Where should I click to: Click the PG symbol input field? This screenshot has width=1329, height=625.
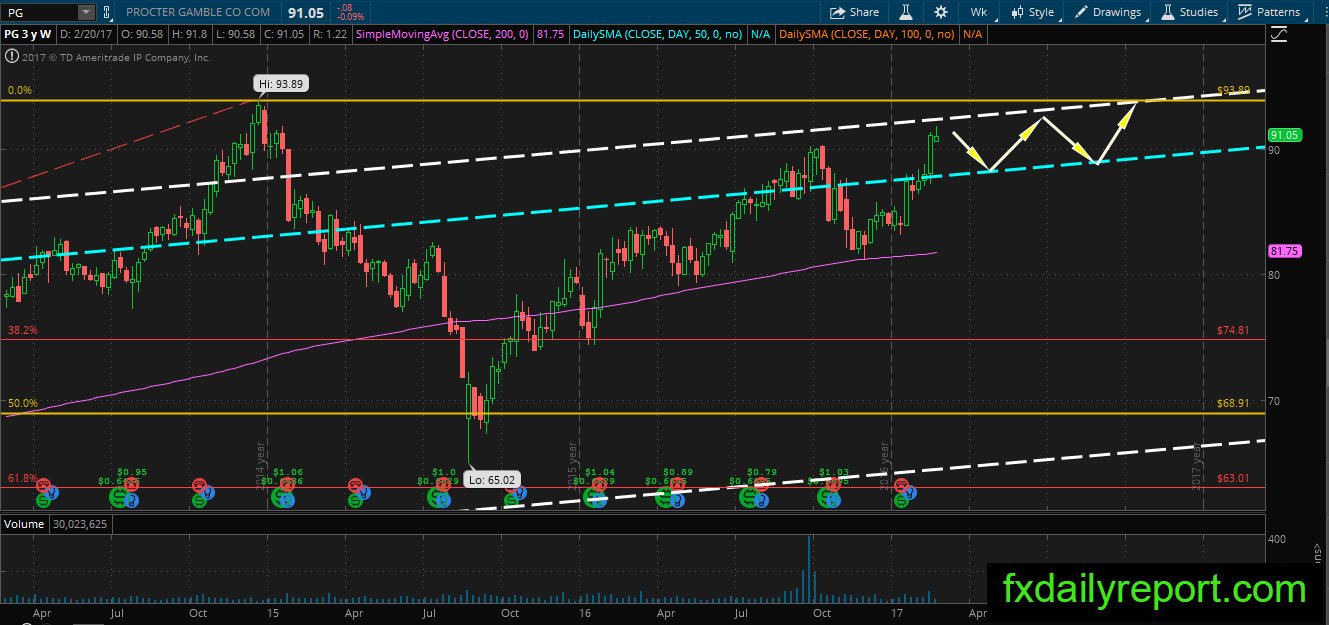[40, 12]
